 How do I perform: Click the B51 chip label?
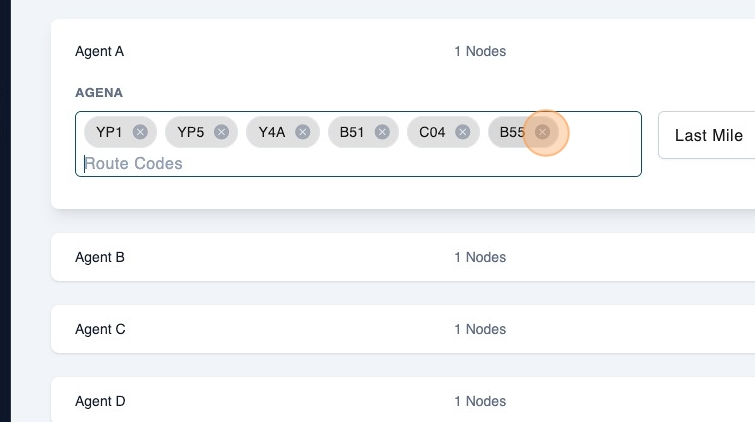[352, 132]
